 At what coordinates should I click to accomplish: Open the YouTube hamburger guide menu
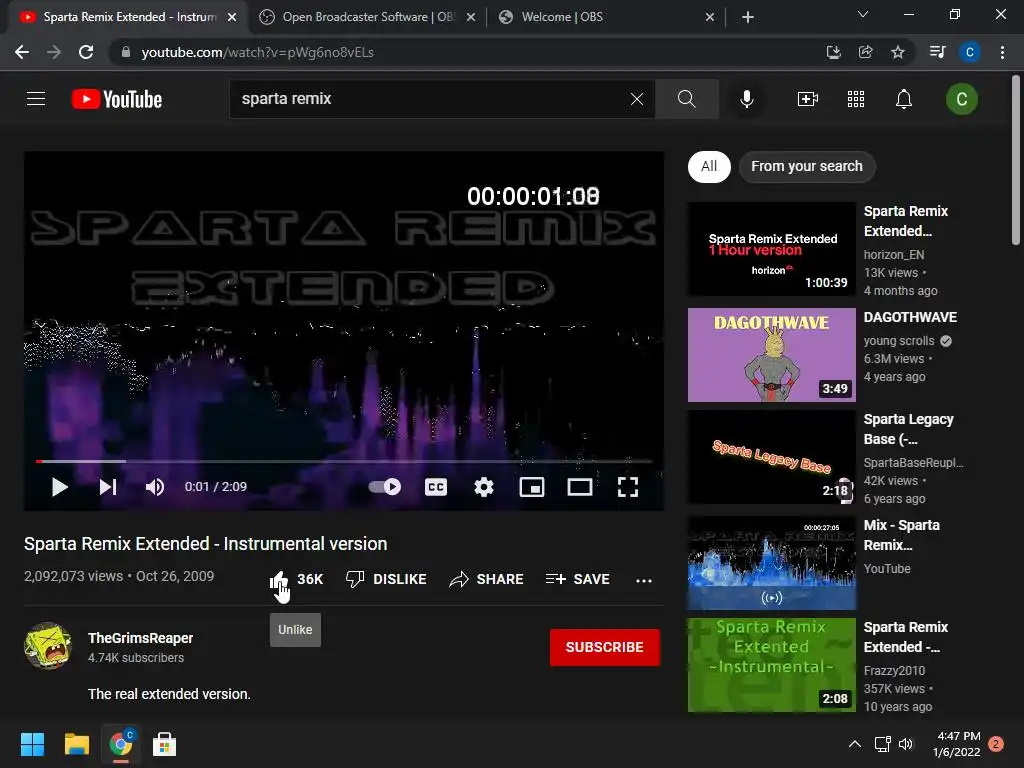(36, 99)
